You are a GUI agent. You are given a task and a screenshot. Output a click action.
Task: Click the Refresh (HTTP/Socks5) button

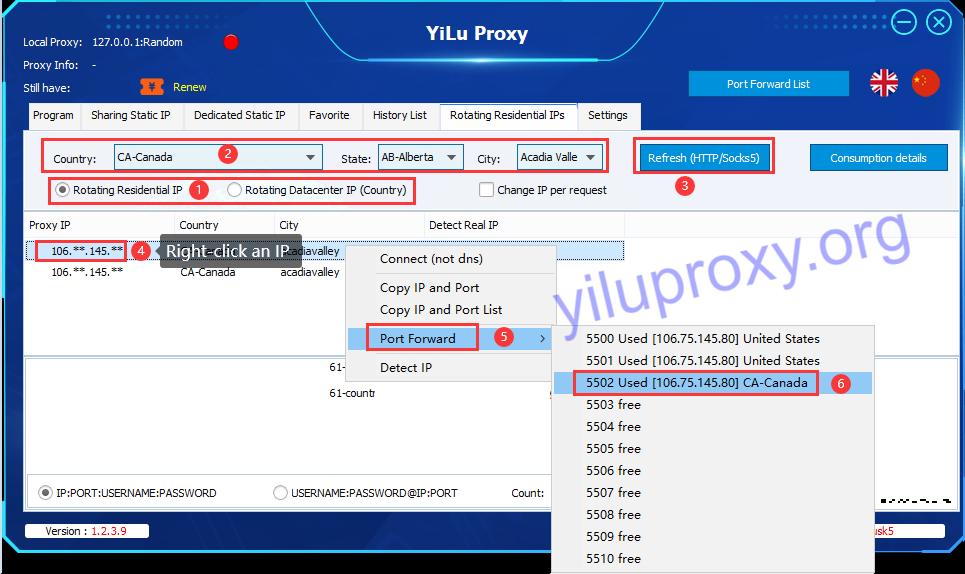704,158
